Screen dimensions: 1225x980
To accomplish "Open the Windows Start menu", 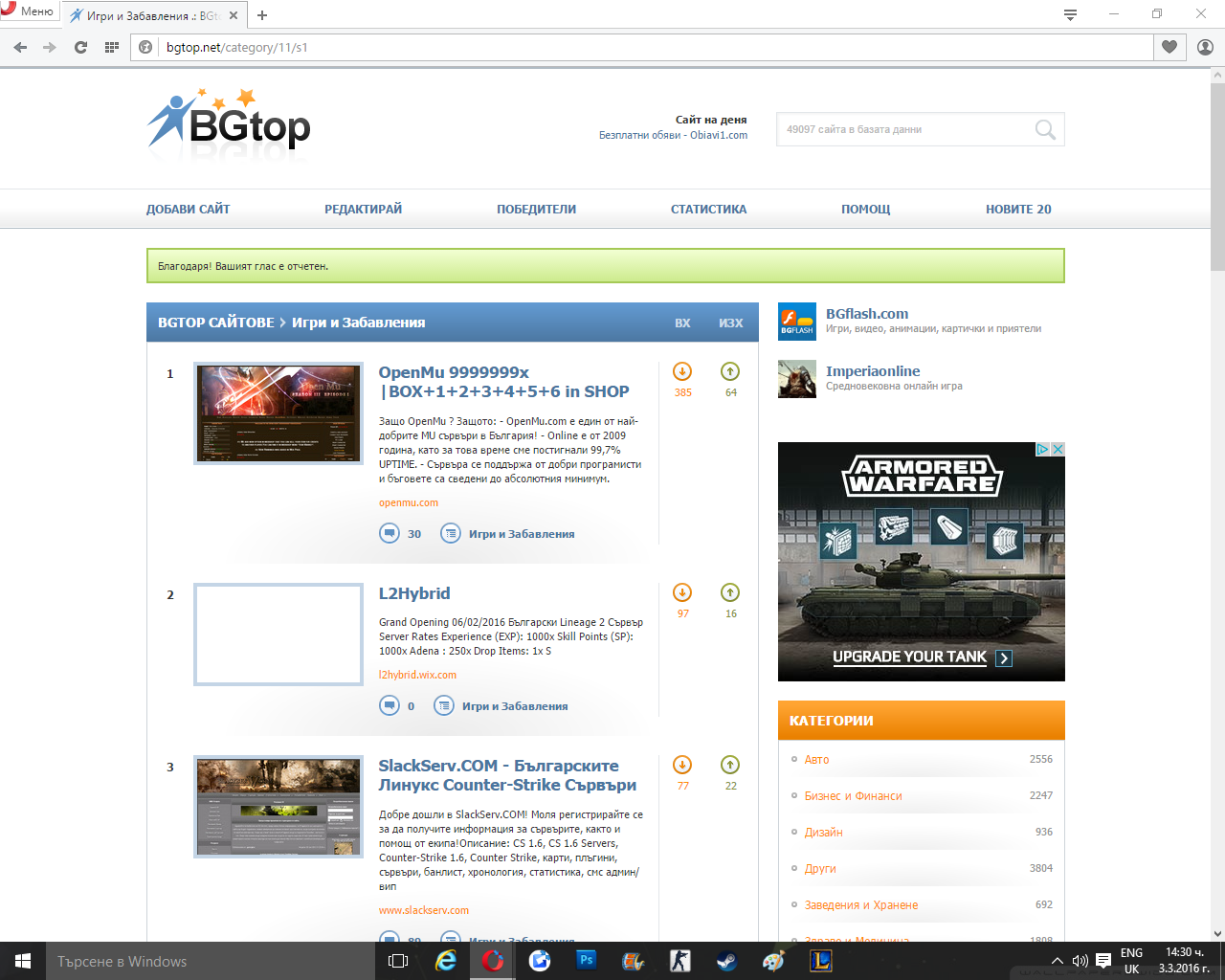I will click(x=23, y=961).
